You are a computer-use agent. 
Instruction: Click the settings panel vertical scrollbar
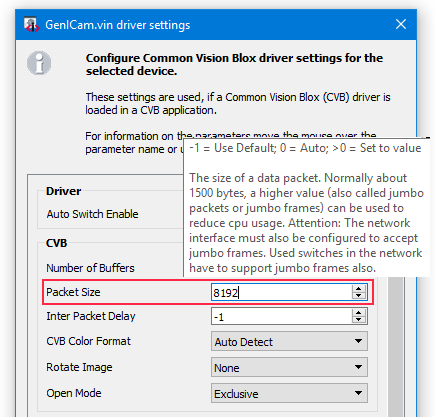(x=396, y=347)
